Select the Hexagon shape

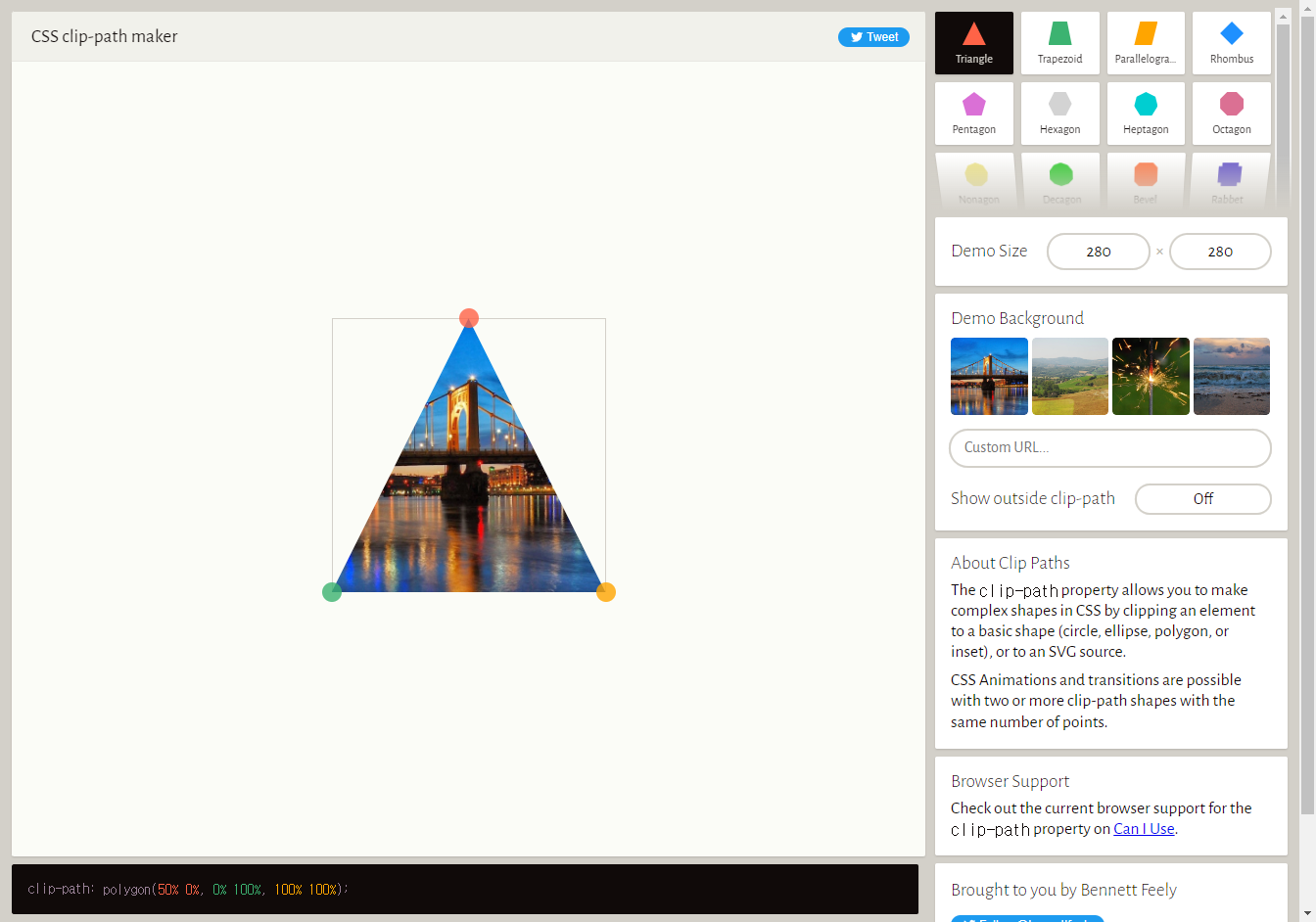click(1059, 114)
